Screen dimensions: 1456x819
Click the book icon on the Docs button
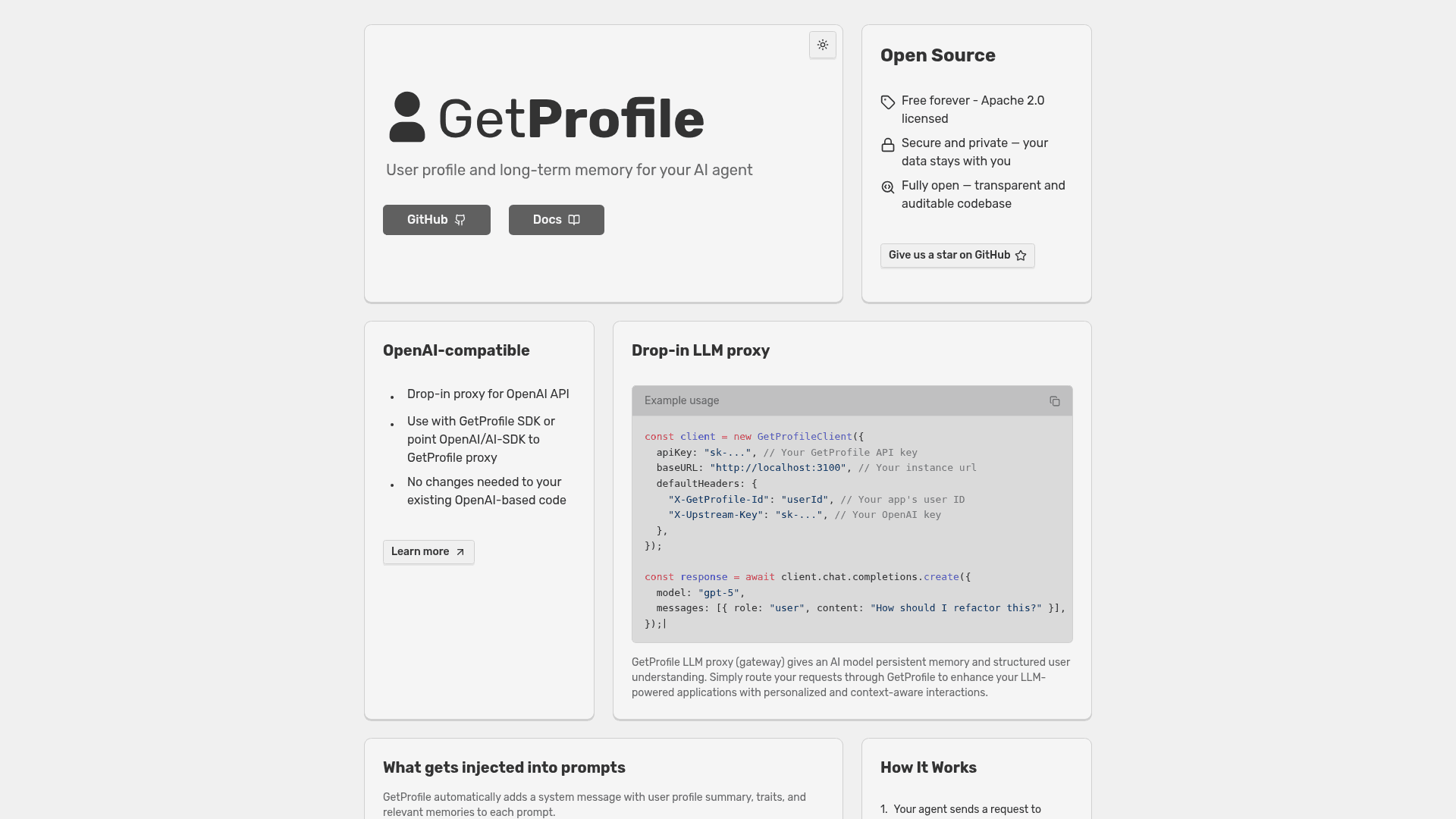[573, 219]
